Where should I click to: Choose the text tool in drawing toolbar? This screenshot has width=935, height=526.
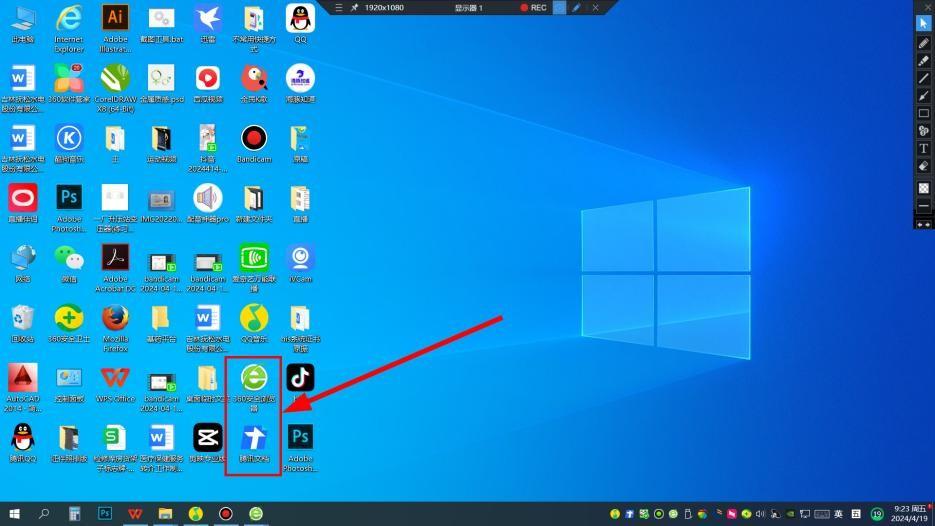923,148
